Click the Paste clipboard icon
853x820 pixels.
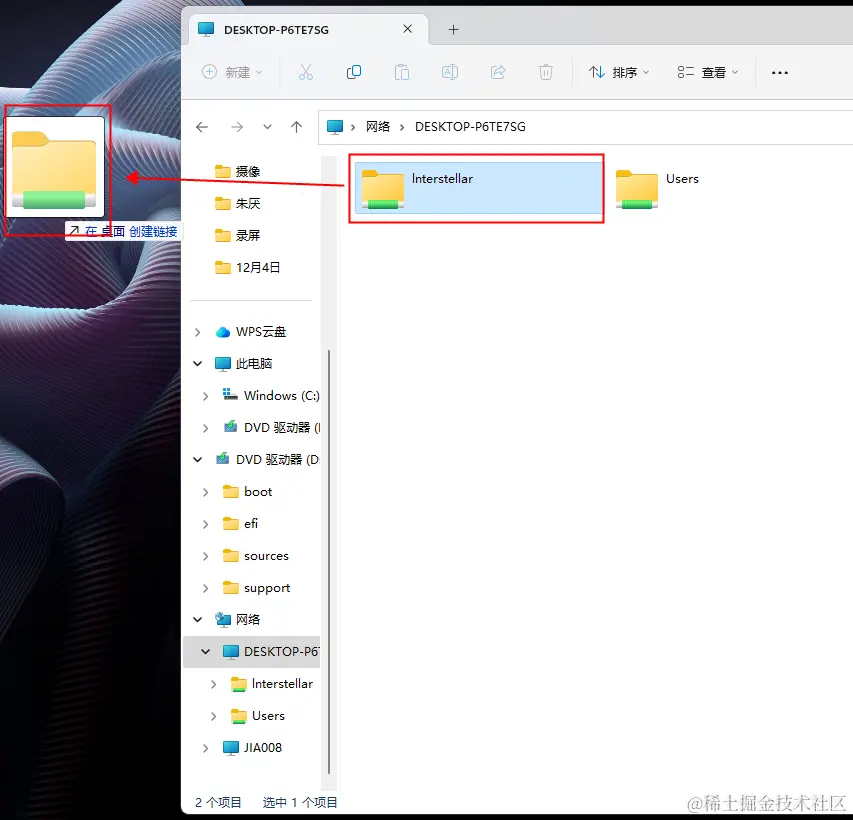(x=402, y=72)
